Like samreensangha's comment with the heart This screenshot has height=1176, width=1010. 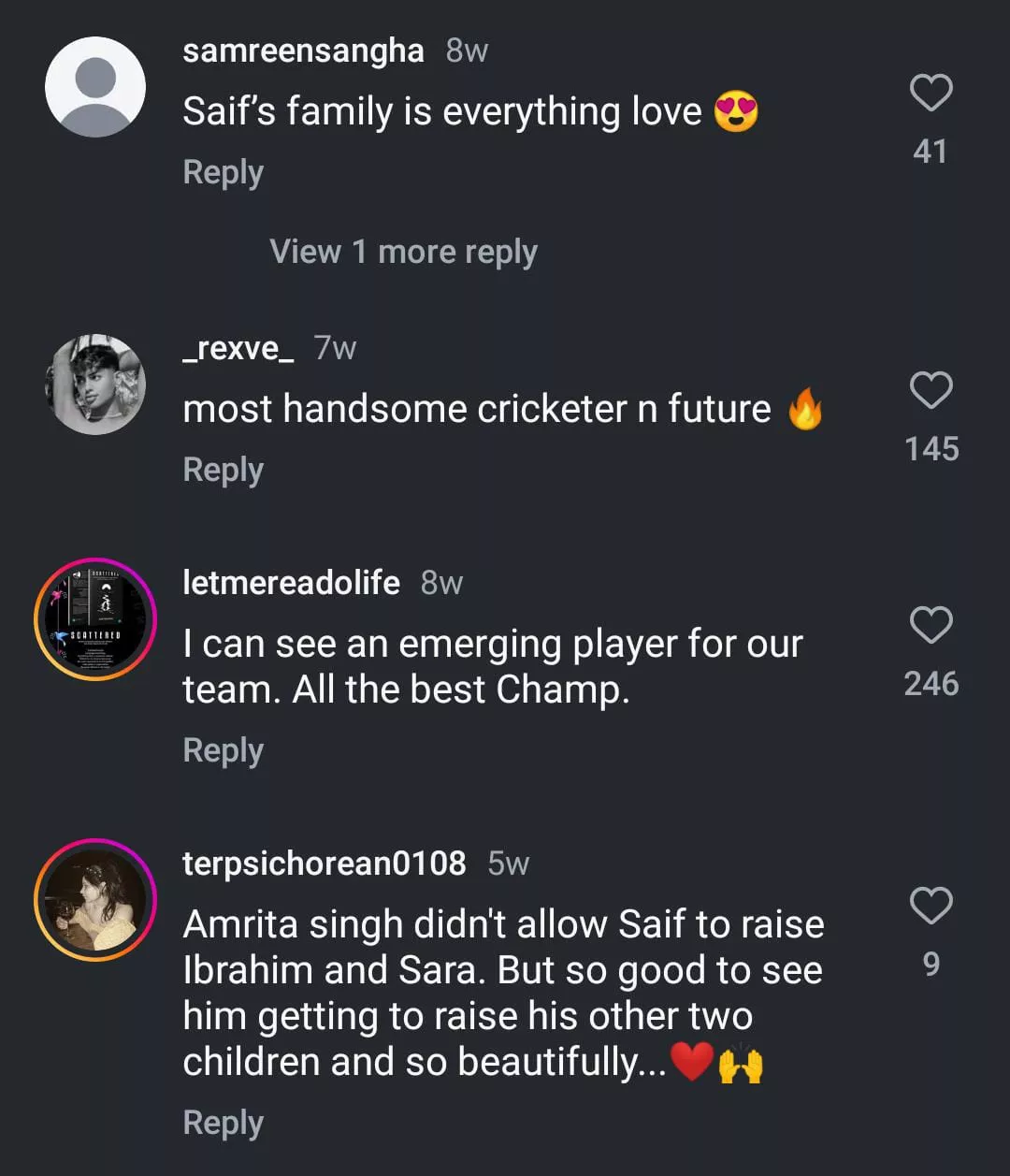point(931,94)
